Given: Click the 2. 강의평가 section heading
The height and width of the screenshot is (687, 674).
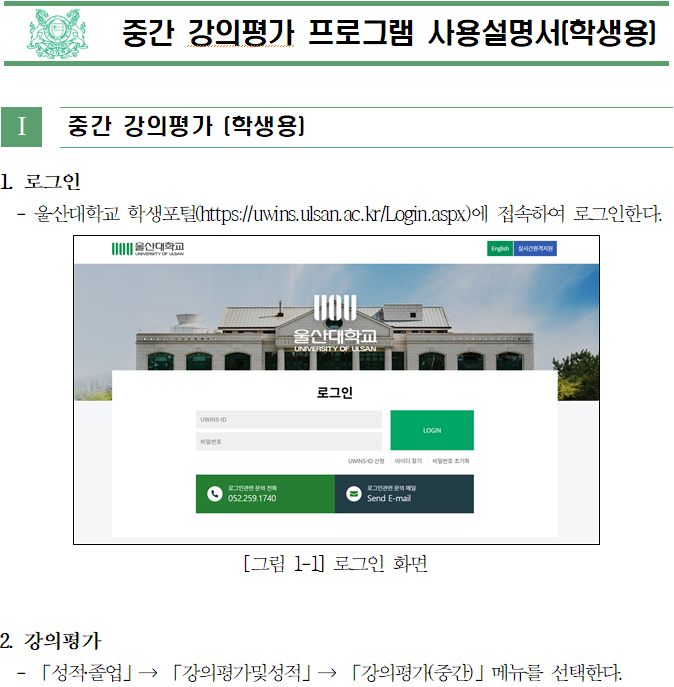Looking at the screenshot, I should [51, 641].
